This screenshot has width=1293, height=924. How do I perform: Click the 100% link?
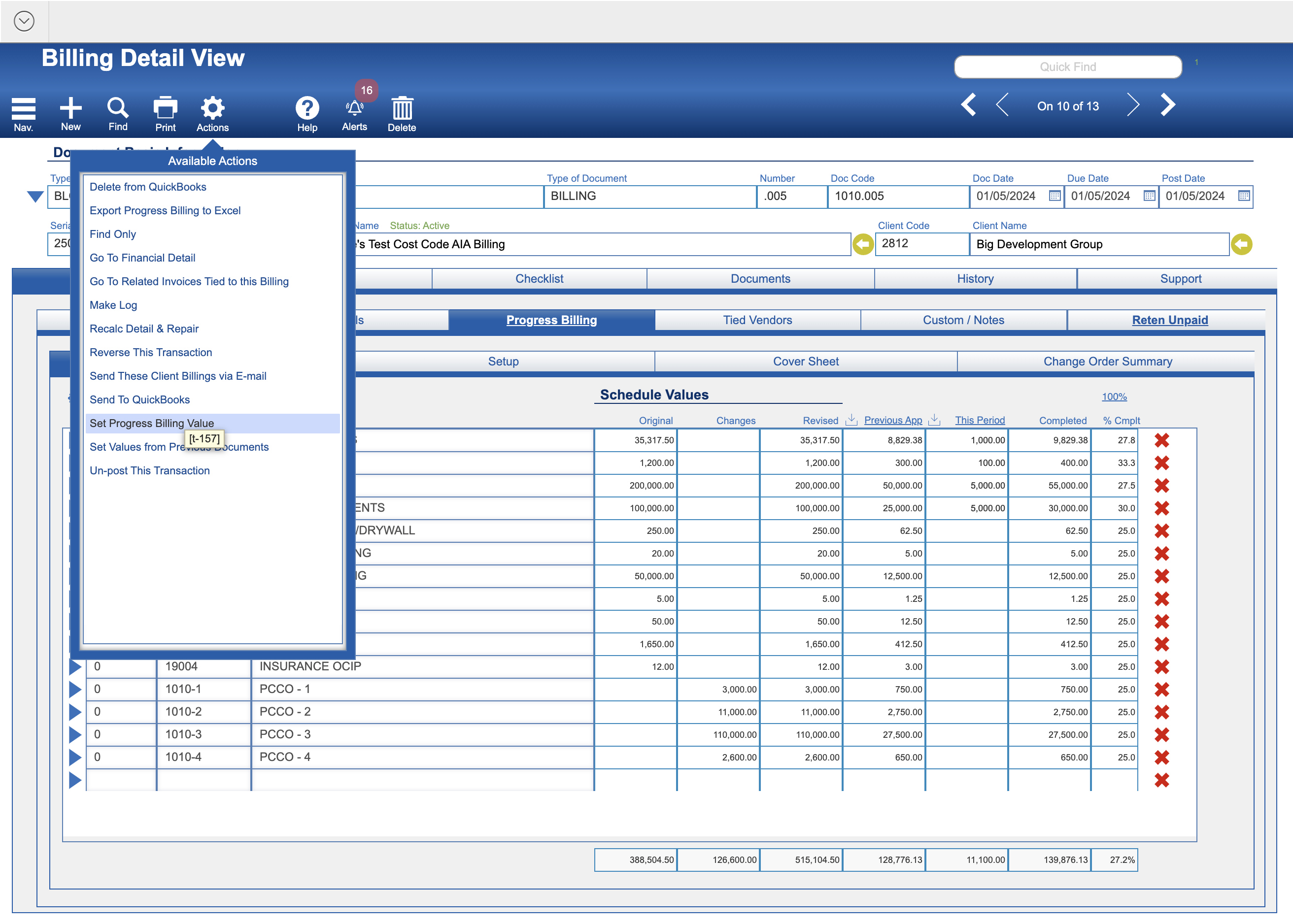(1114, 396)
